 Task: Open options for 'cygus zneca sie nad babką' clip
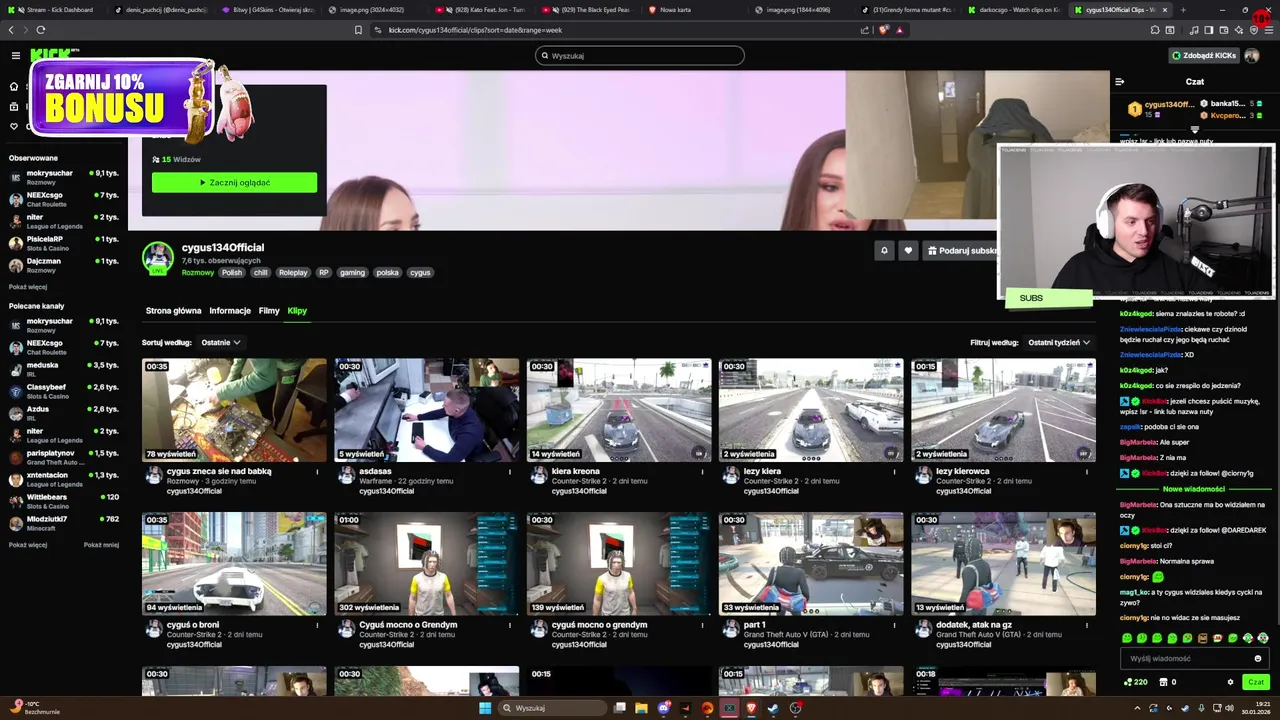tap(317, 472)
